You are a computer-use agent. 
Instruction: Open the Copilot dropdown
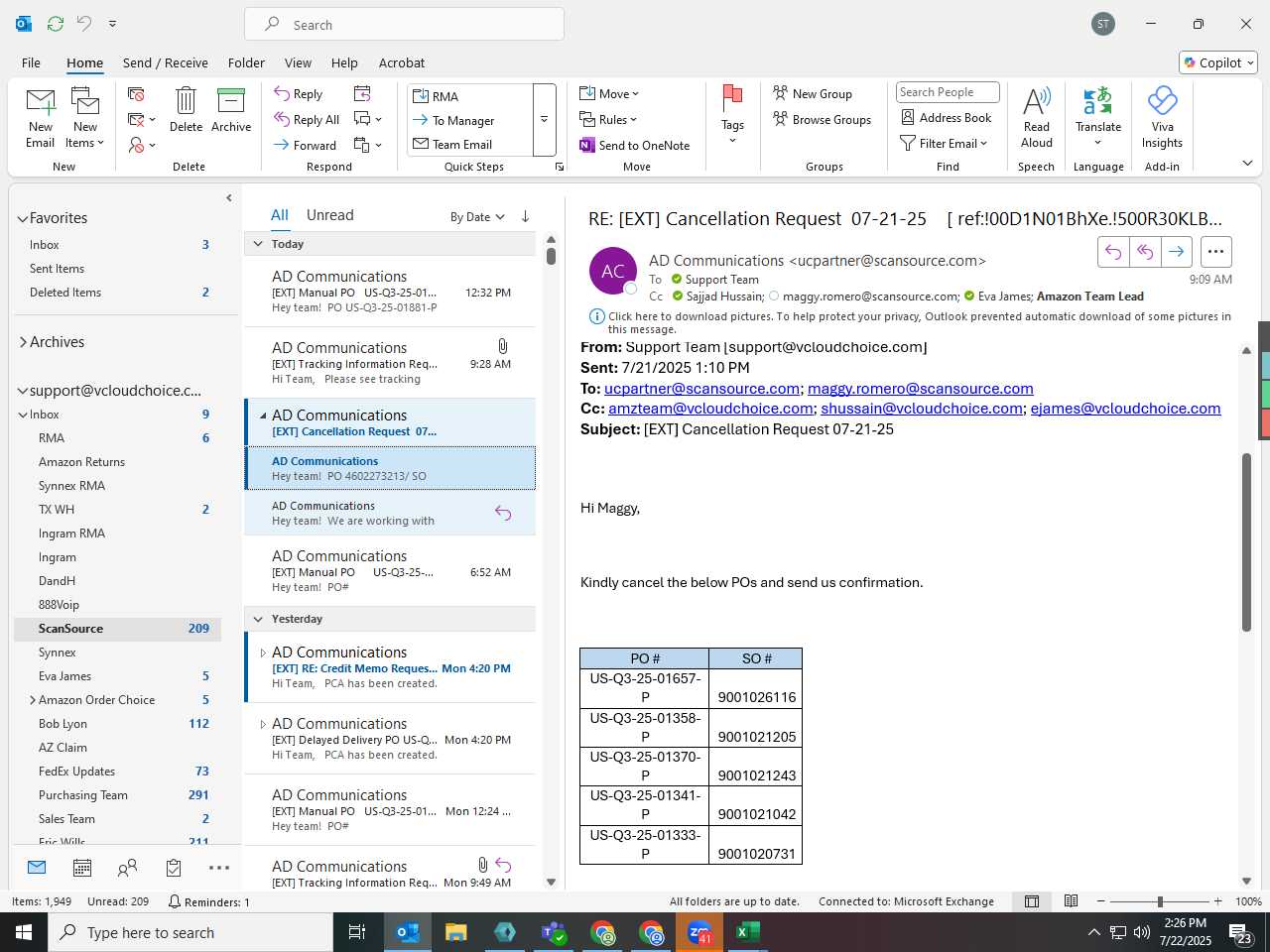point(1218,62)
